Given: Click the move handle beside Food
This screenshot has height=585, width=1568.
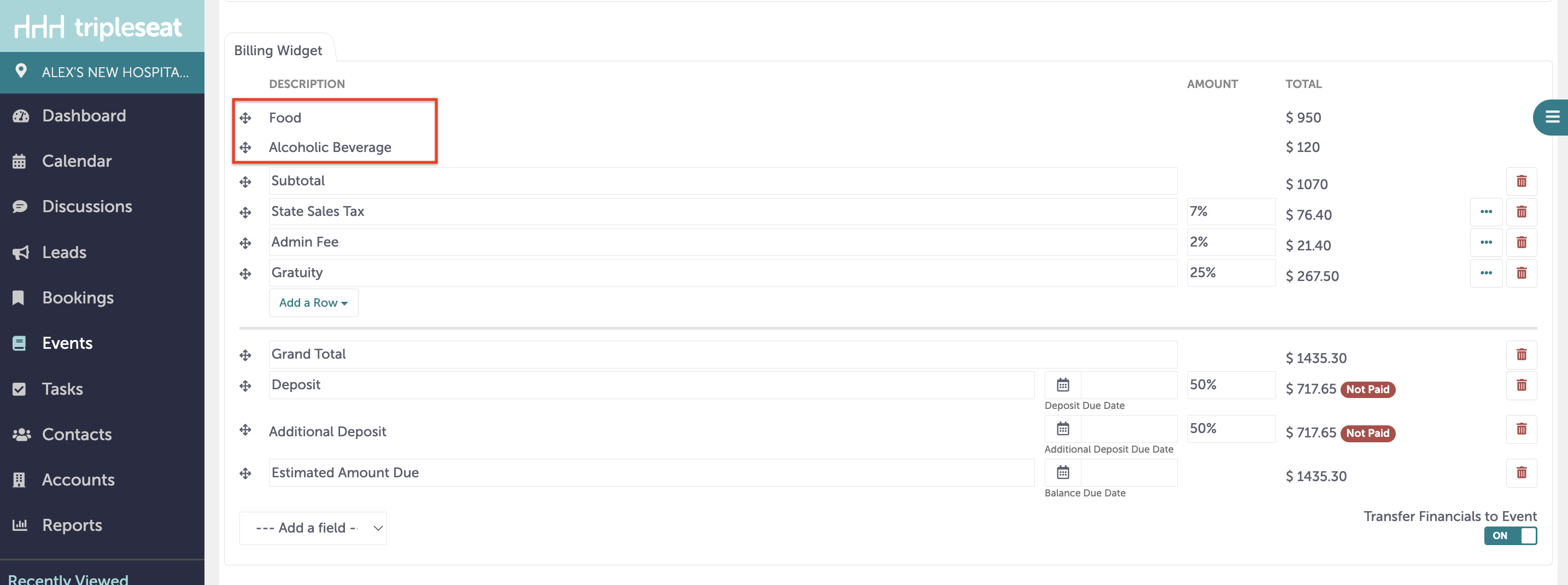Looking at the screenshot, I should [x=245, y=118].
